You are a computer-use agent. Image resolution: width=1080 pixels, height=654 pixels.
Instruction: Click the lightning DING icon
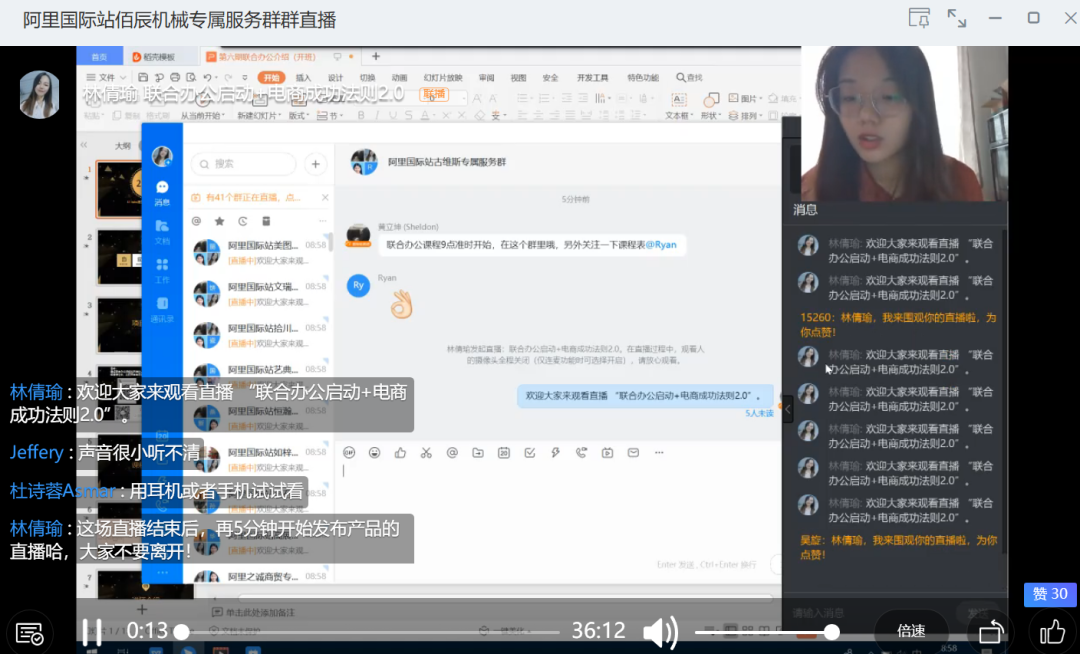(x=555, y=452)
